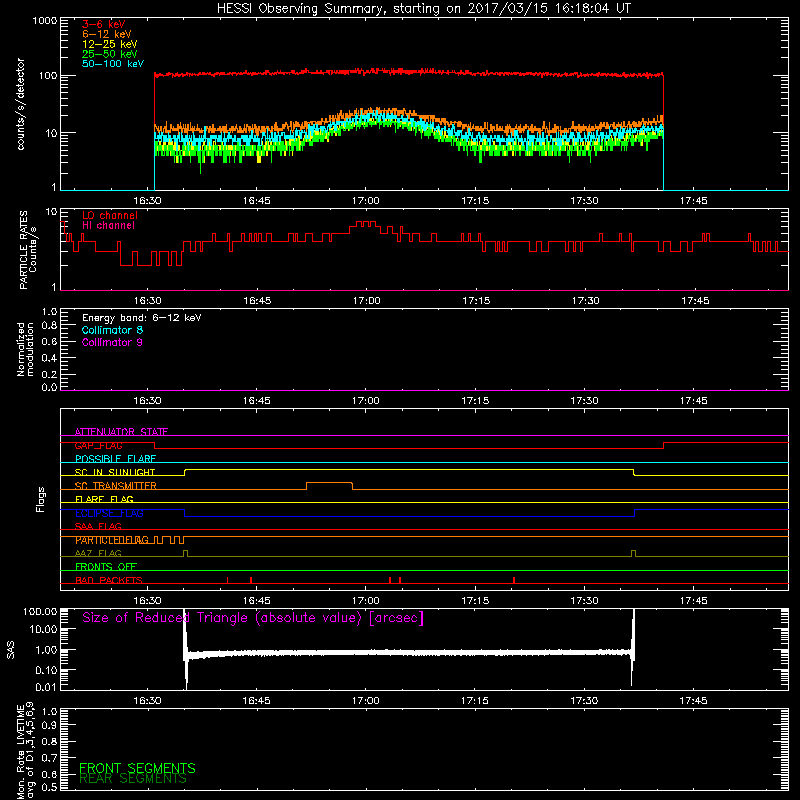Select the HI channel legend label

tap(108, 226)
